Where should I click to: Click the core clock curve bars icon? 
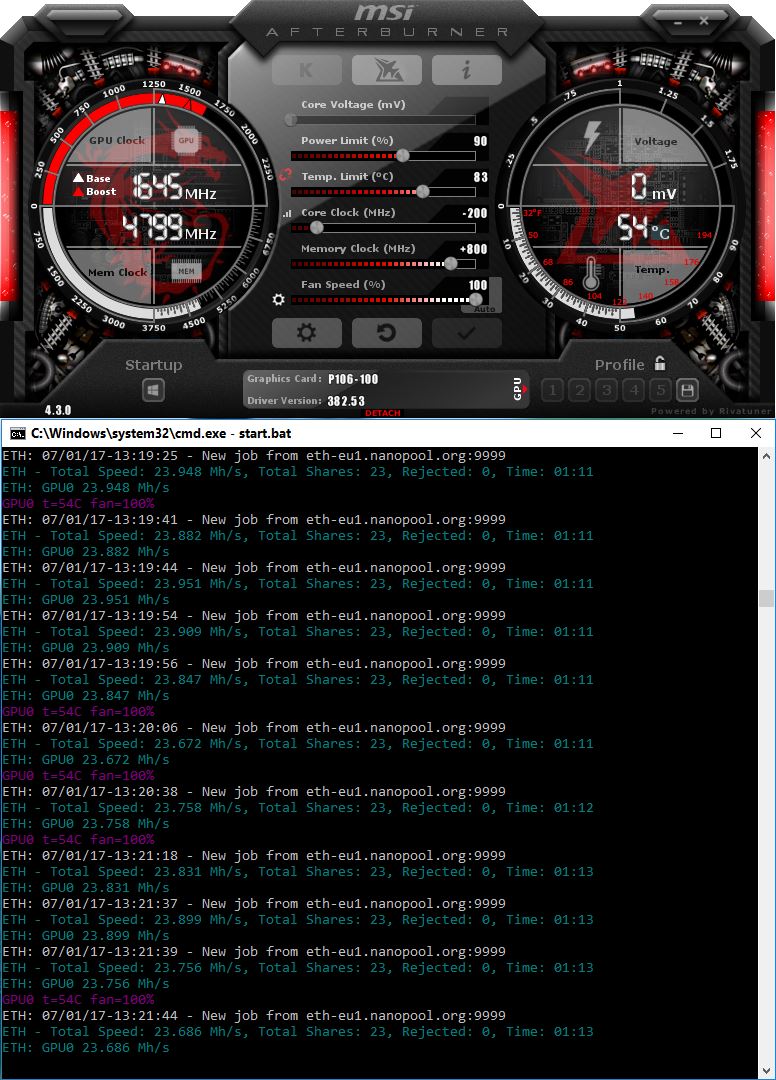(x=286, y=214)
